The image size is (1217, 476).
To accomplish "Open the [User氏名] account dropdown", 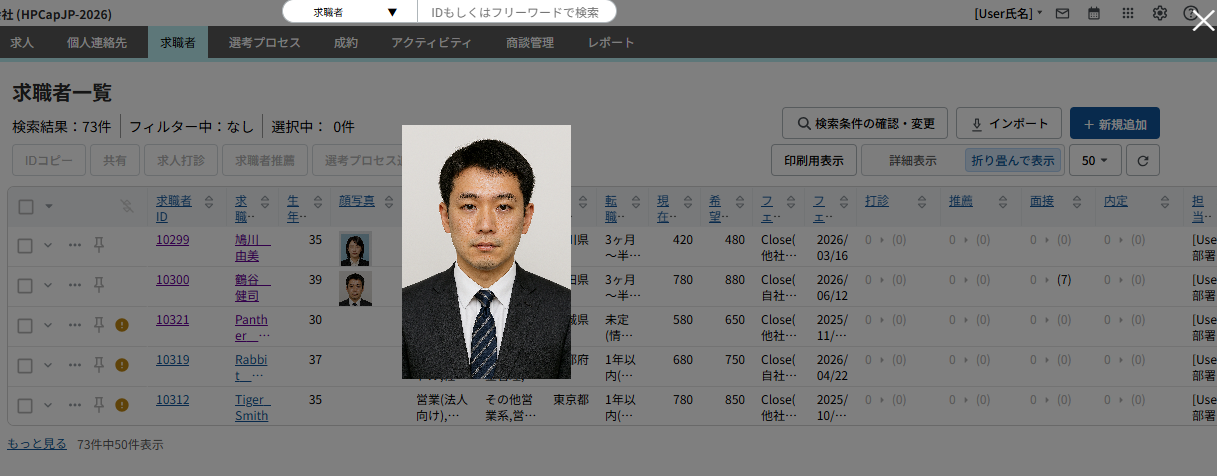I will pos(1008,13).
